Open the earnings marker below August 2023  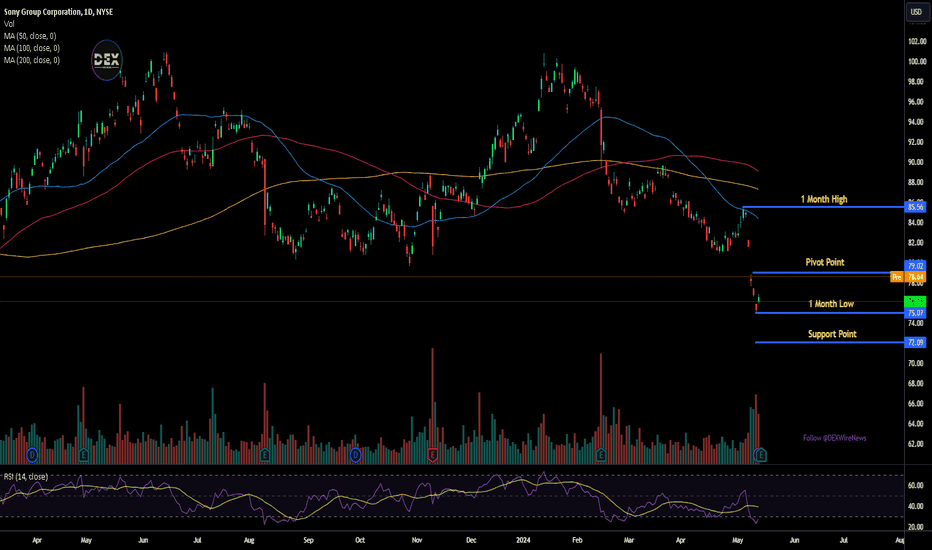265,456
